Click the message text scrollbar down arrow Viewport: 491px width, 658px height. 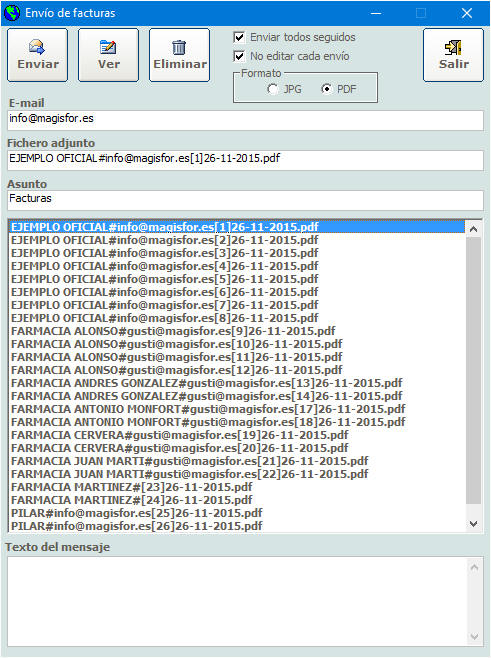click(475, 637)
